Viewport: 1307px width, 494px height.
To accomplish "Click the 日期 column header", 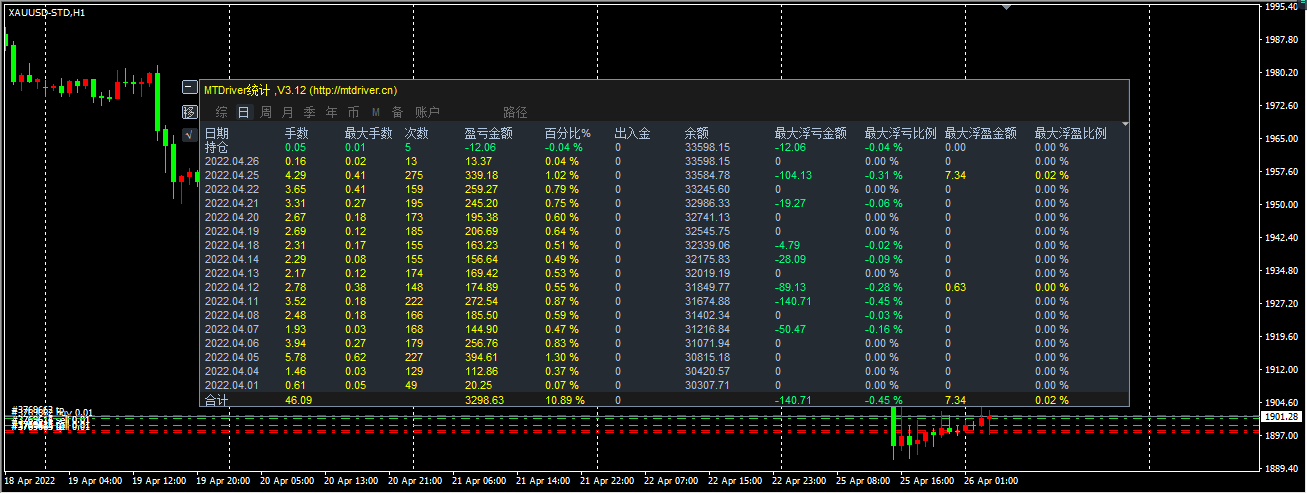I will pos(217,133).
